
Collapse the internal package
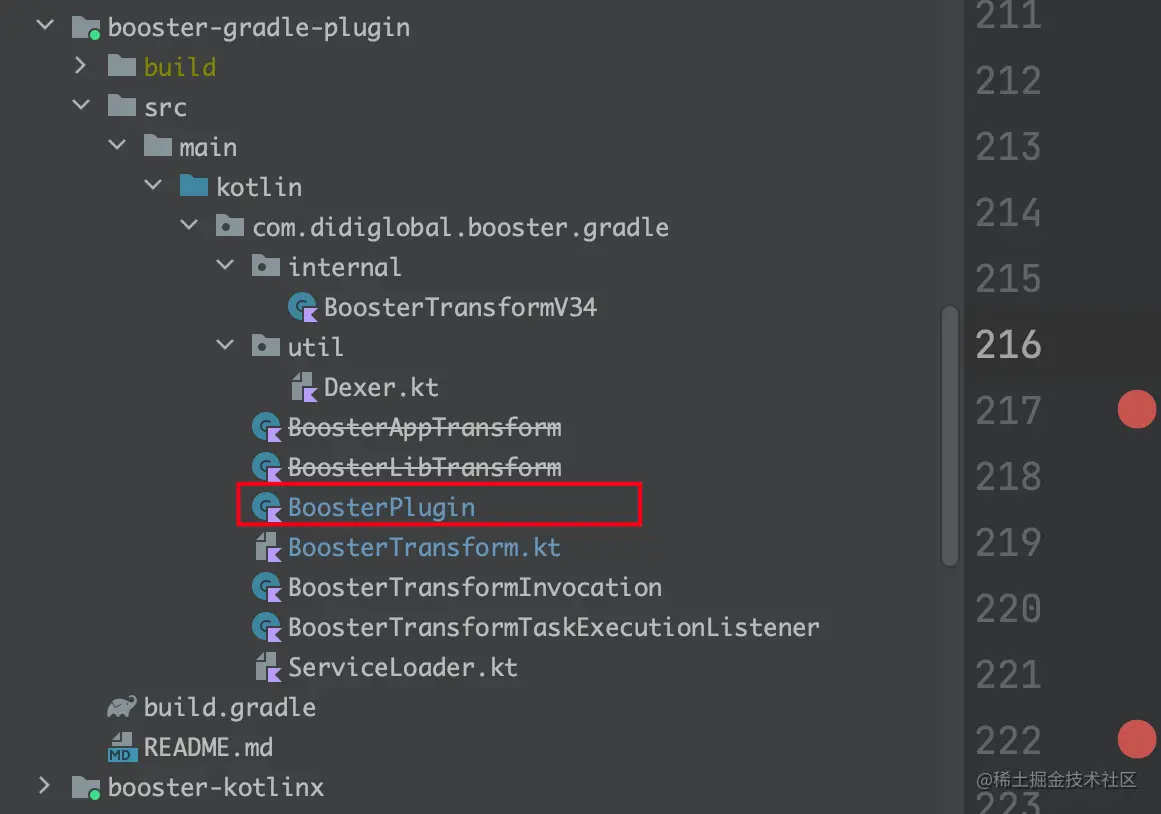(225, 264)
